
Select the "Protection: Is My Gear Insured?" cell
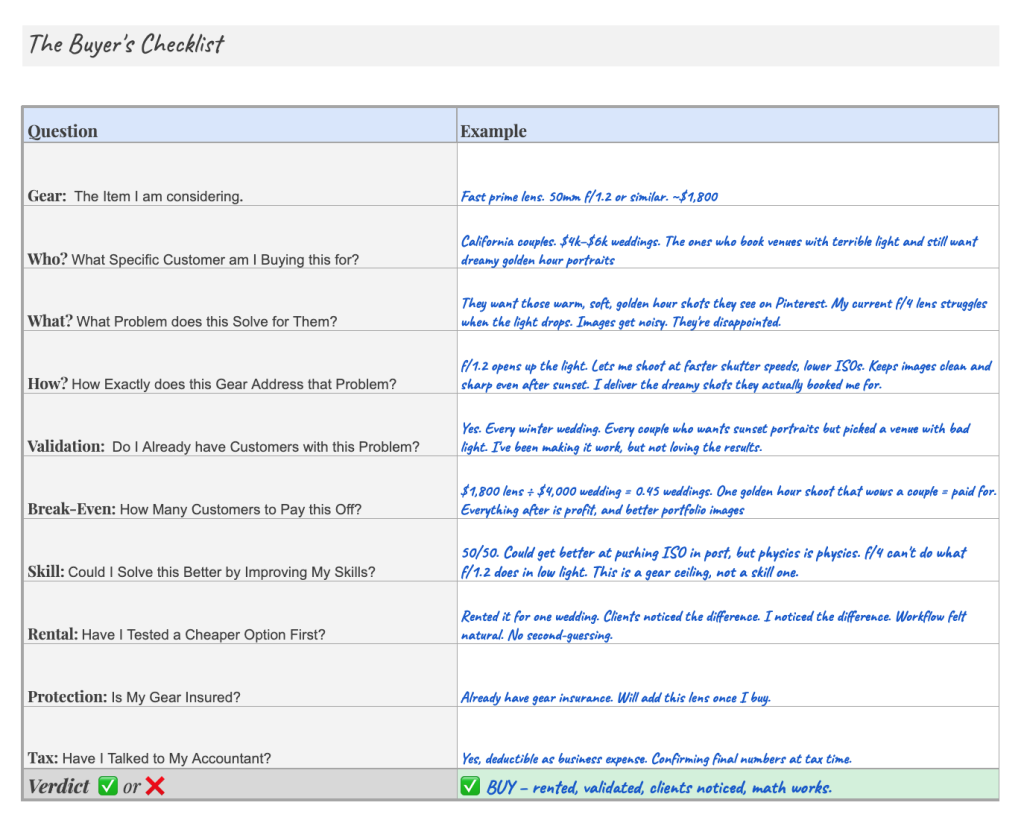[x=134, y=697]
